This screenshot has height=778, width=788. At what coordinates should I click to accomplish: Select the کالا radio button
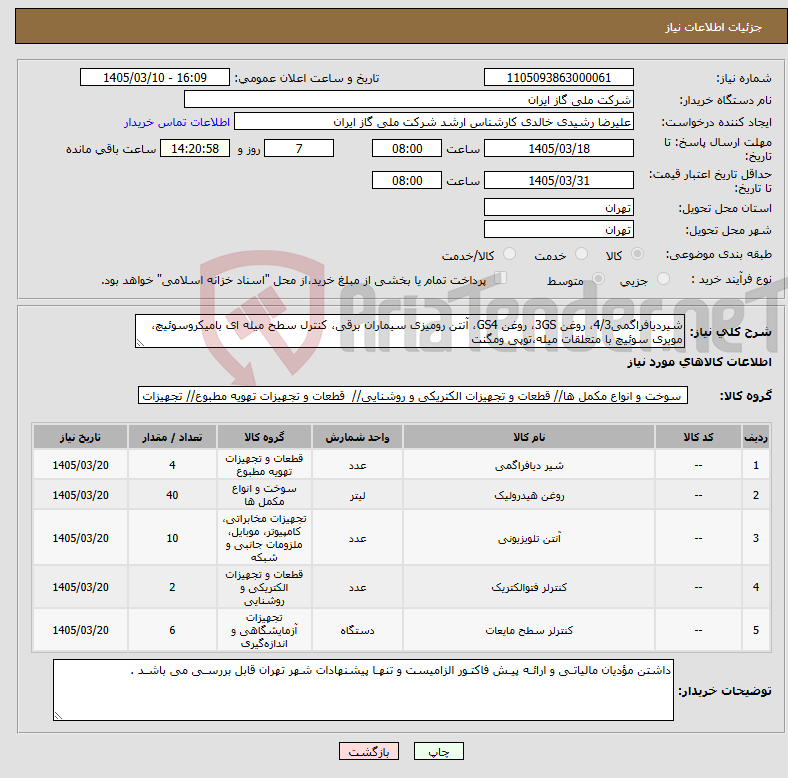pos(637,254)
